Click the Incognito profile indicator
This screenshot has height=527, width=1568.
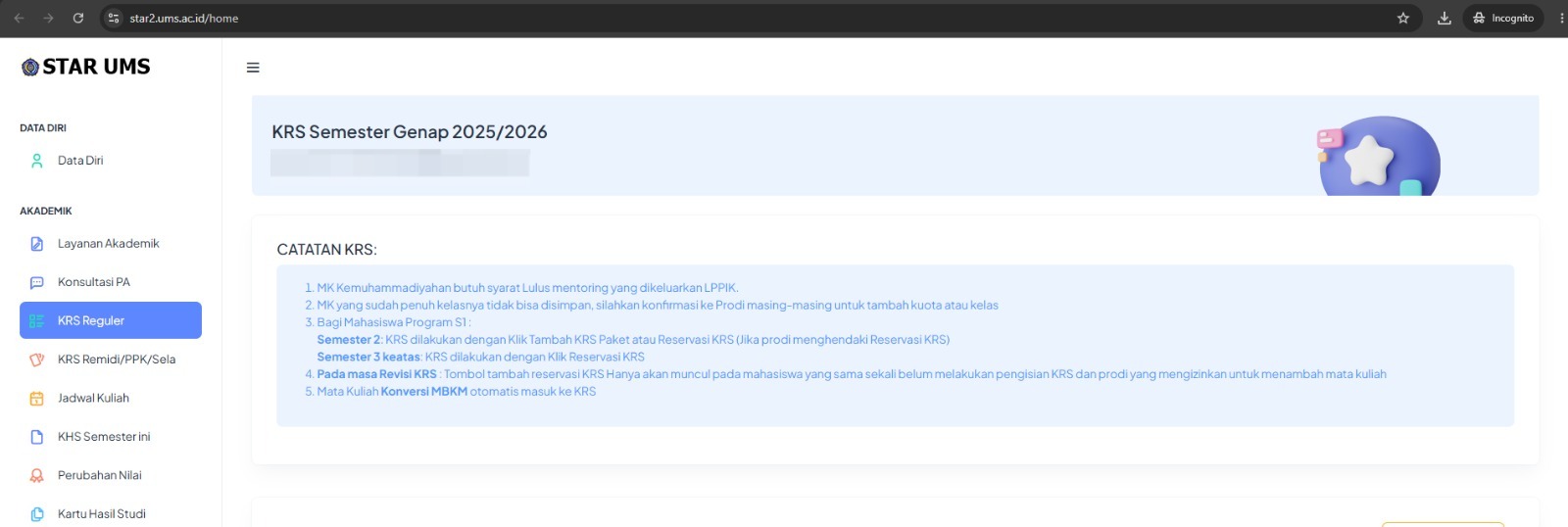(x=1503, y=18)
